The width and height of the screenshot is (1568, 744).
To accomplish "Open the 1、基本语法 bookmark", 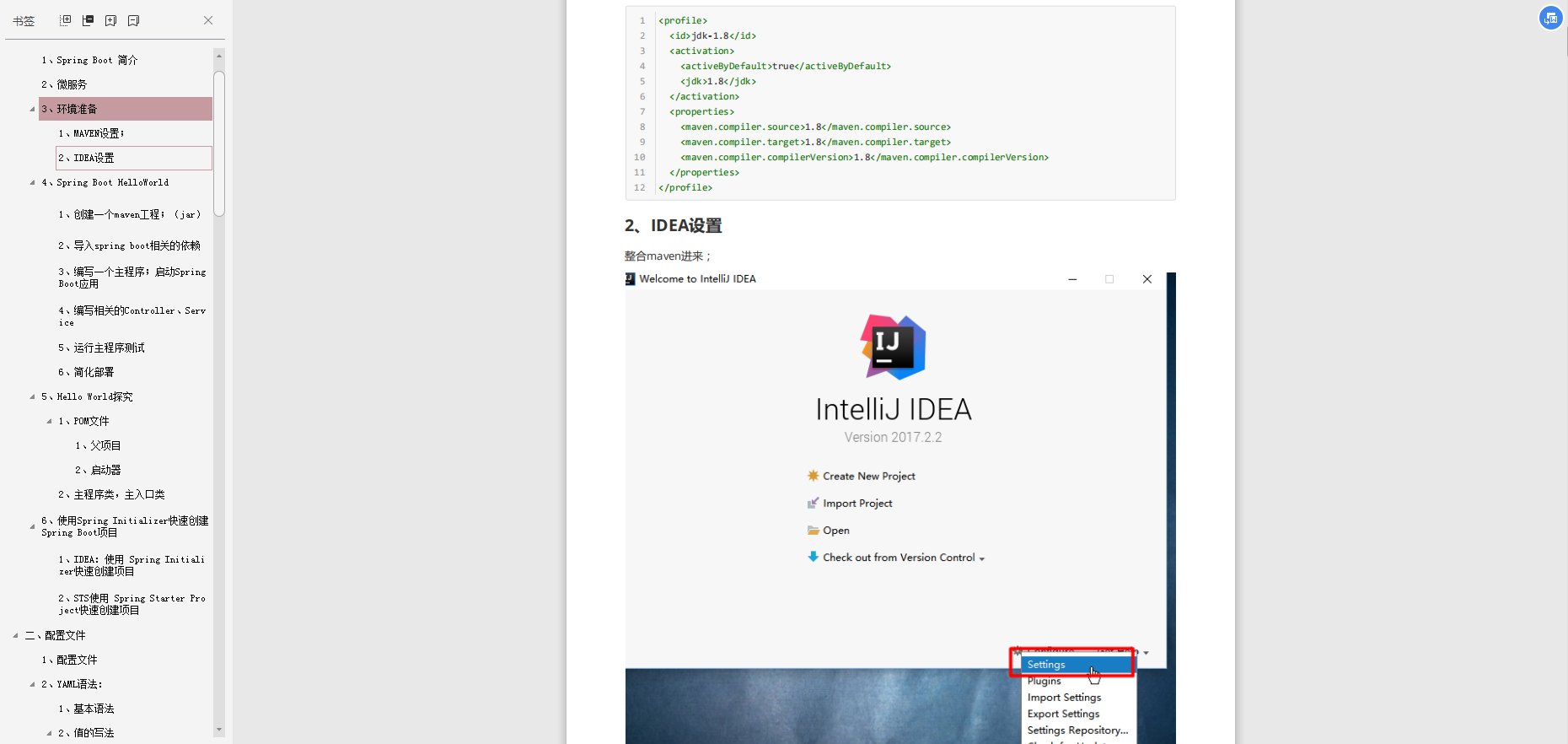I will 86,709.
